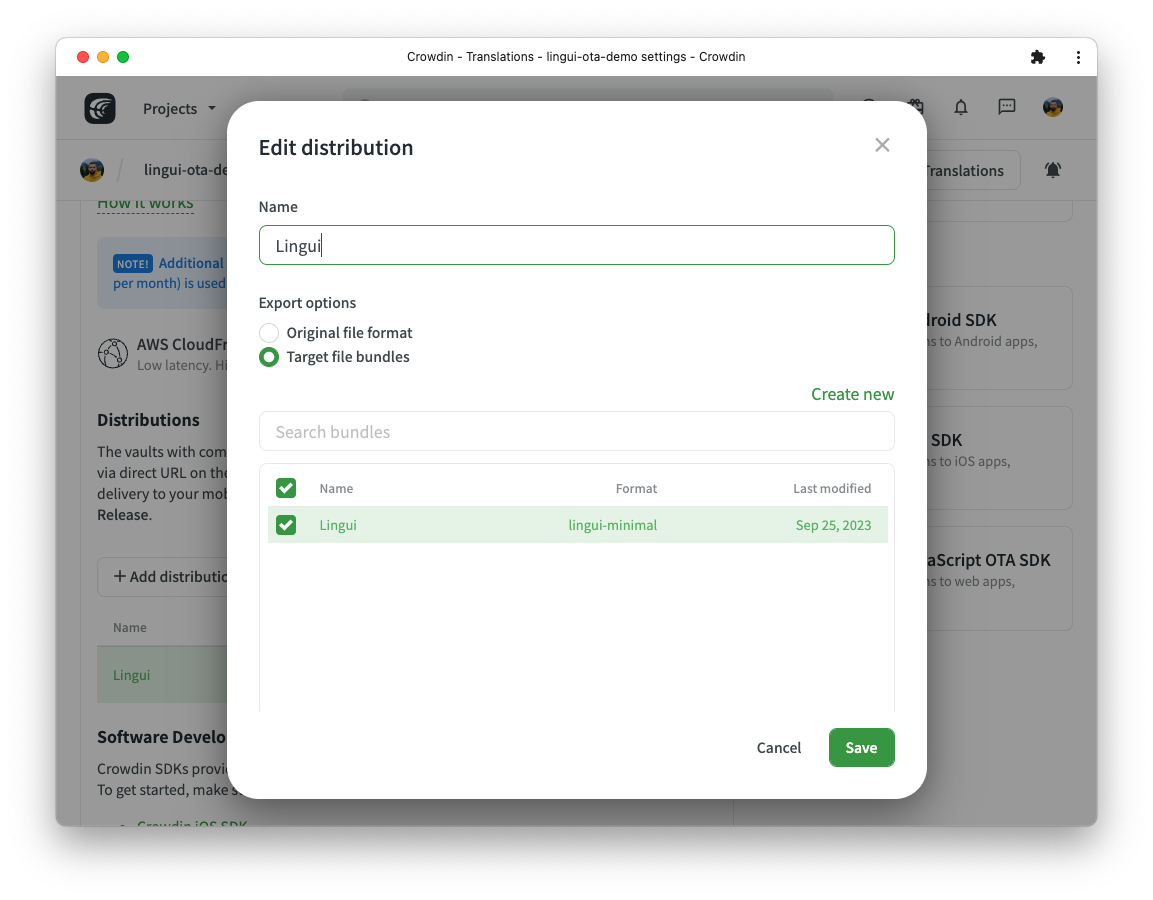This screenshot has width=1153, height=900.
Task: Focus the Search bundles field
Action: point(576,432)
